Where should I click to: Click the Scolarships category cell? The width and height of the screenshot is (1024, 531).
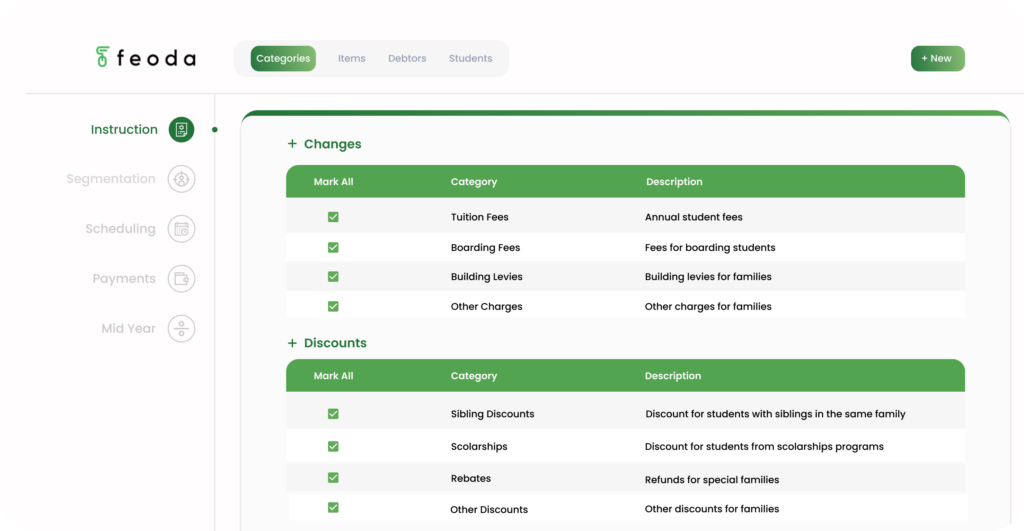tap(479, 447)
